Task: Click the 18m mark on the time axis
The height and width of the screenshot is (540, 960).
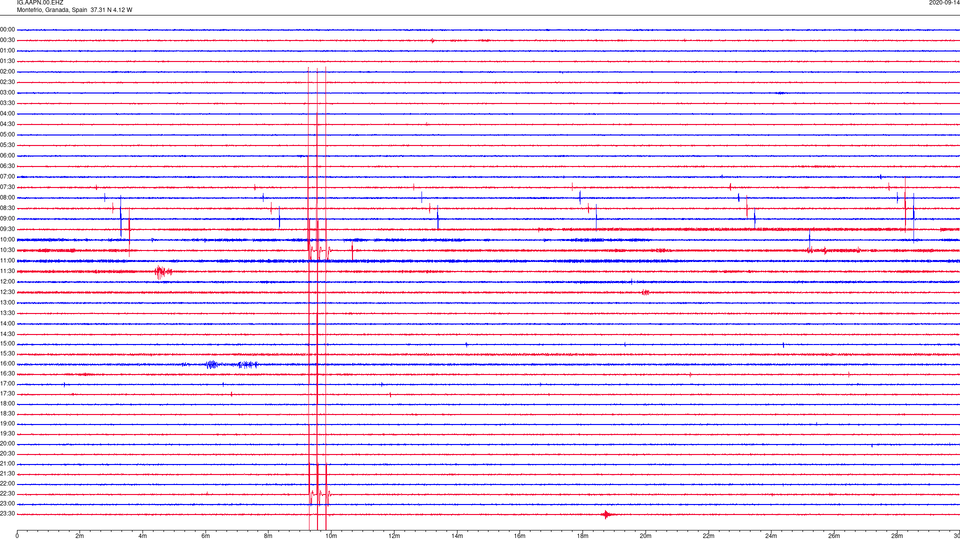Action: coord(582,536)
